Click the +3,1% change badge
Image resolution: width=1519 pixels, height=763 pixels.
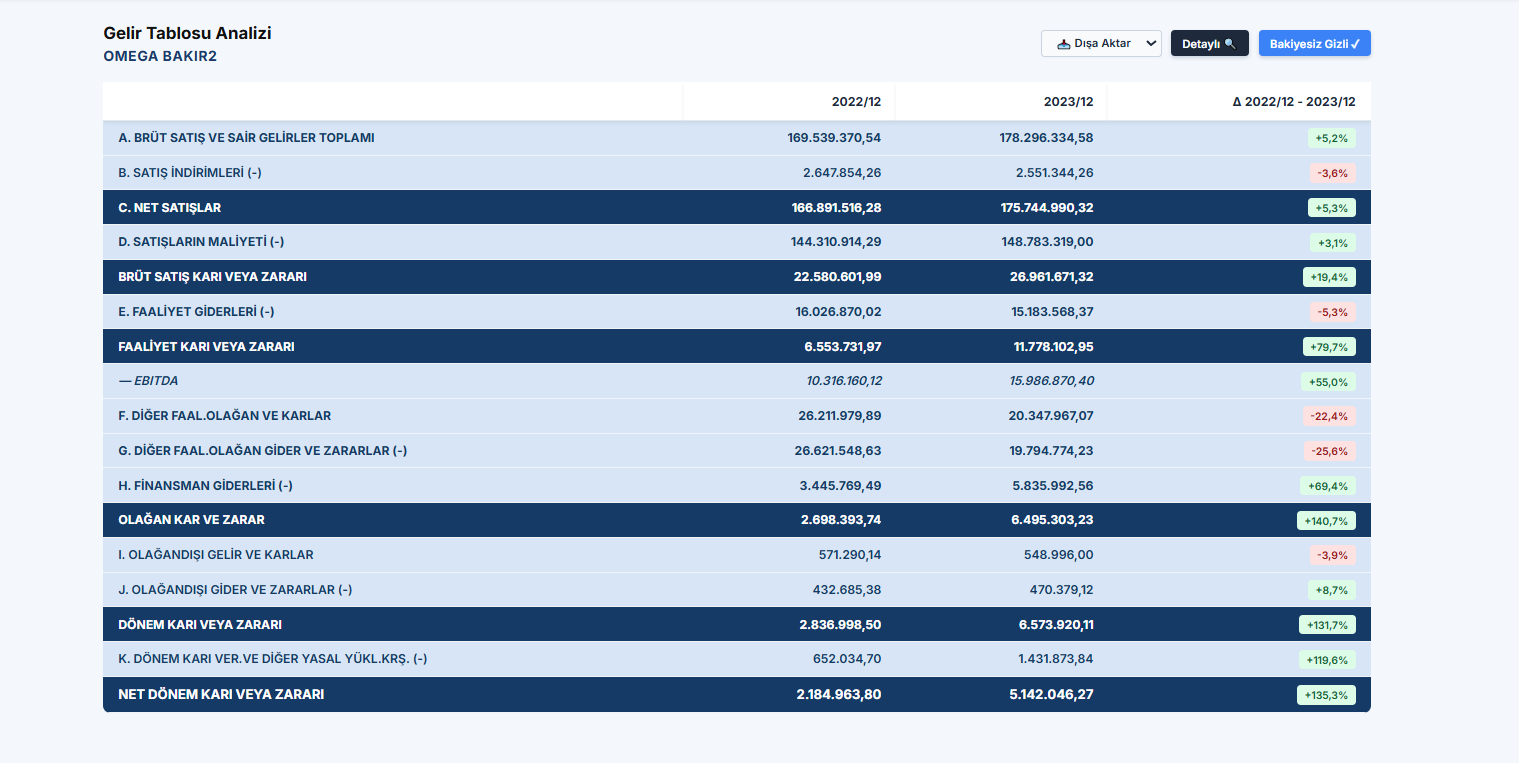(1333, 243)
